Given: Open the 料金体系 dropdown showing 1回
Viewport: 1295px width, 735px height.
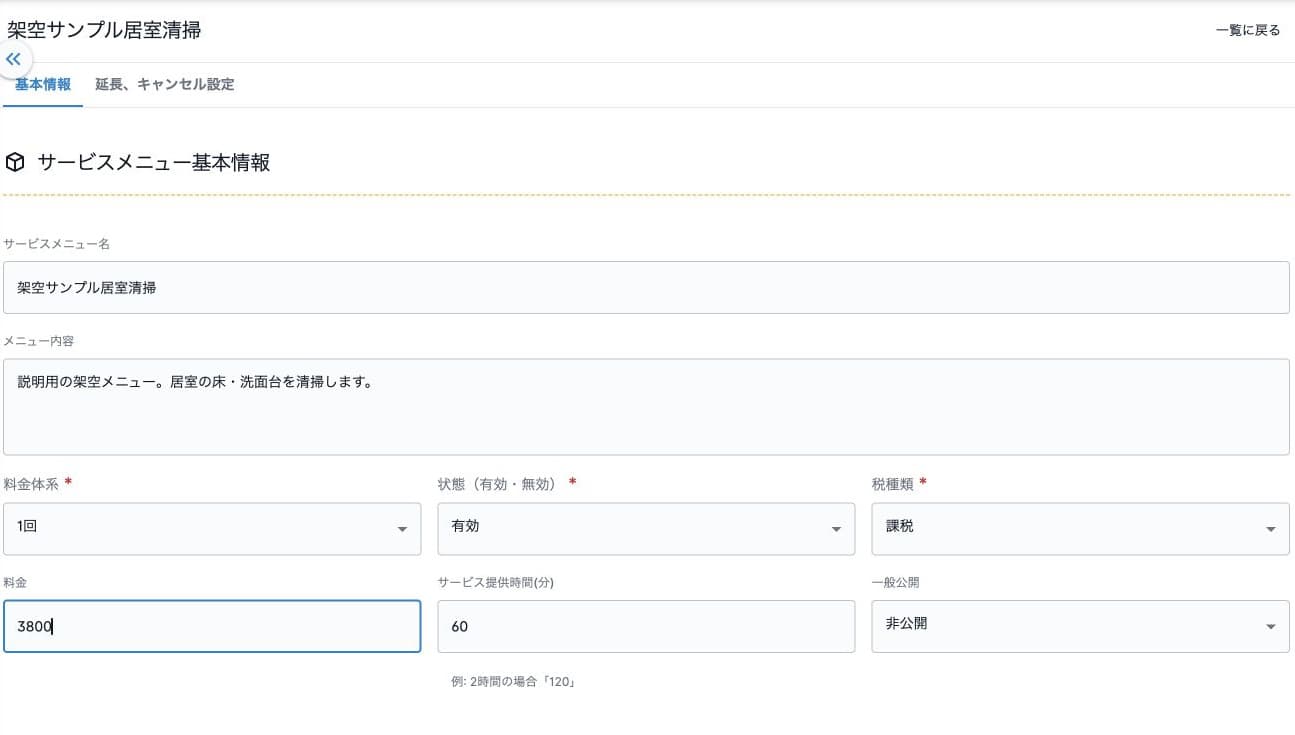Looking at the screenshot, I should pyautogui.click(x=212, y=528).
